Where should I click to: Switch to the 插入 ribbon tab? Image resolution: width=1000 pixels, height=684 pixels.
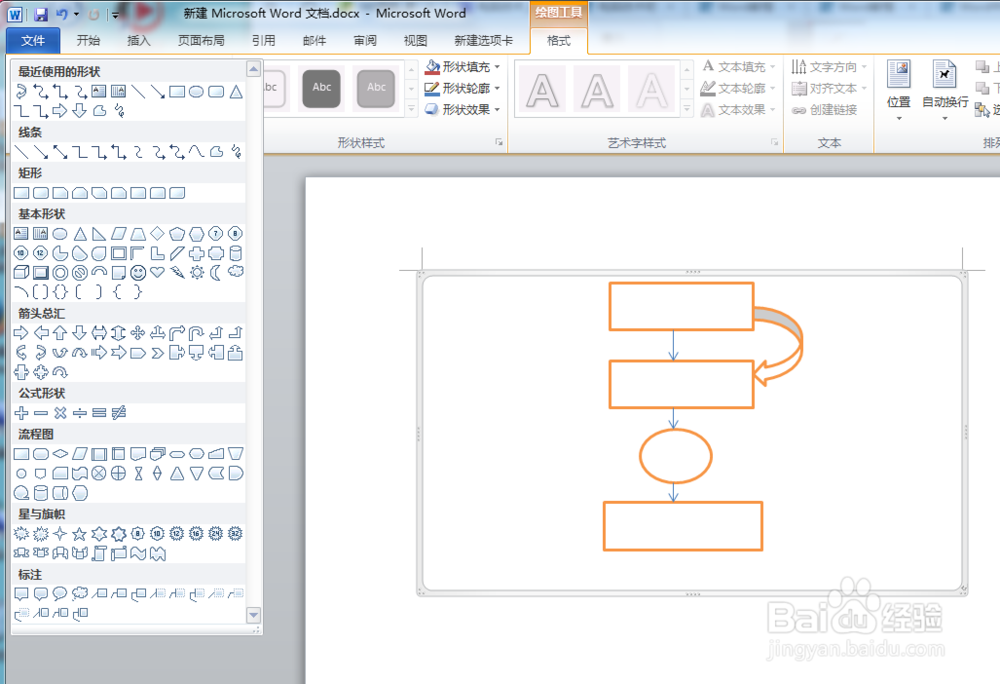click(x=137, y=40)
